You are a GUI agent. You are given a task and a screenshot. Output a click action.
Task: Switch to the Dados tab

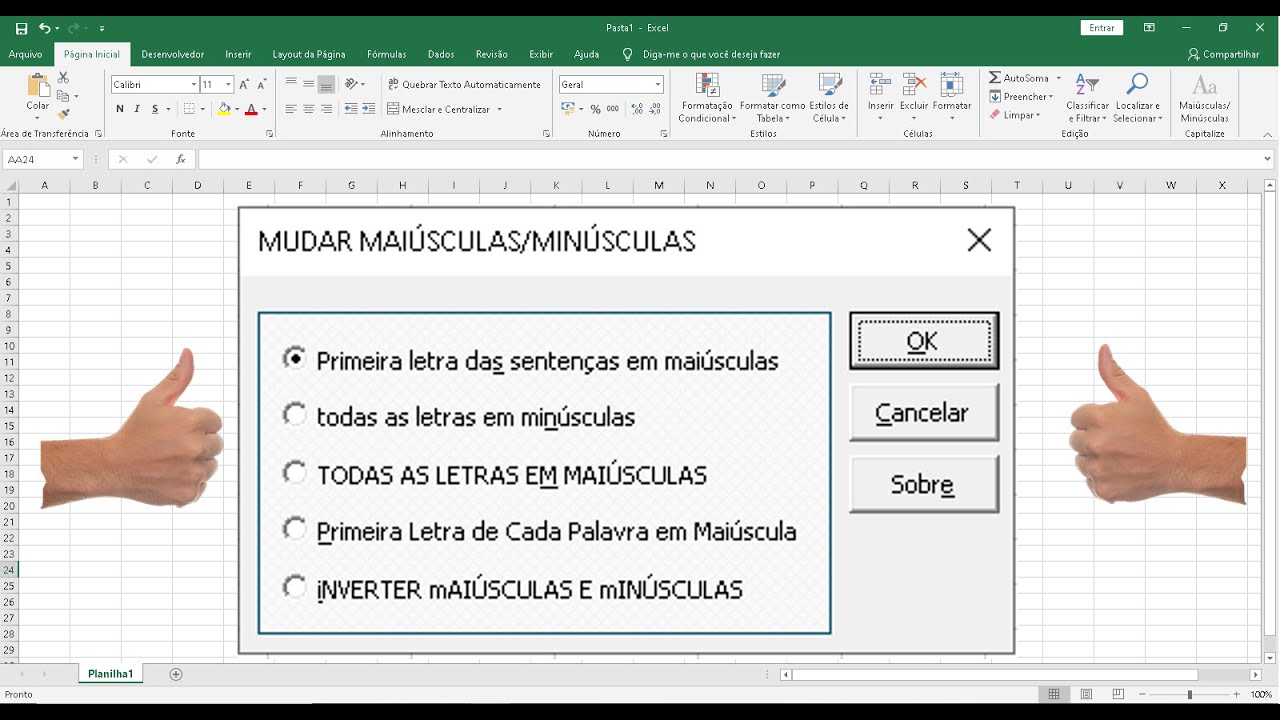440,54
